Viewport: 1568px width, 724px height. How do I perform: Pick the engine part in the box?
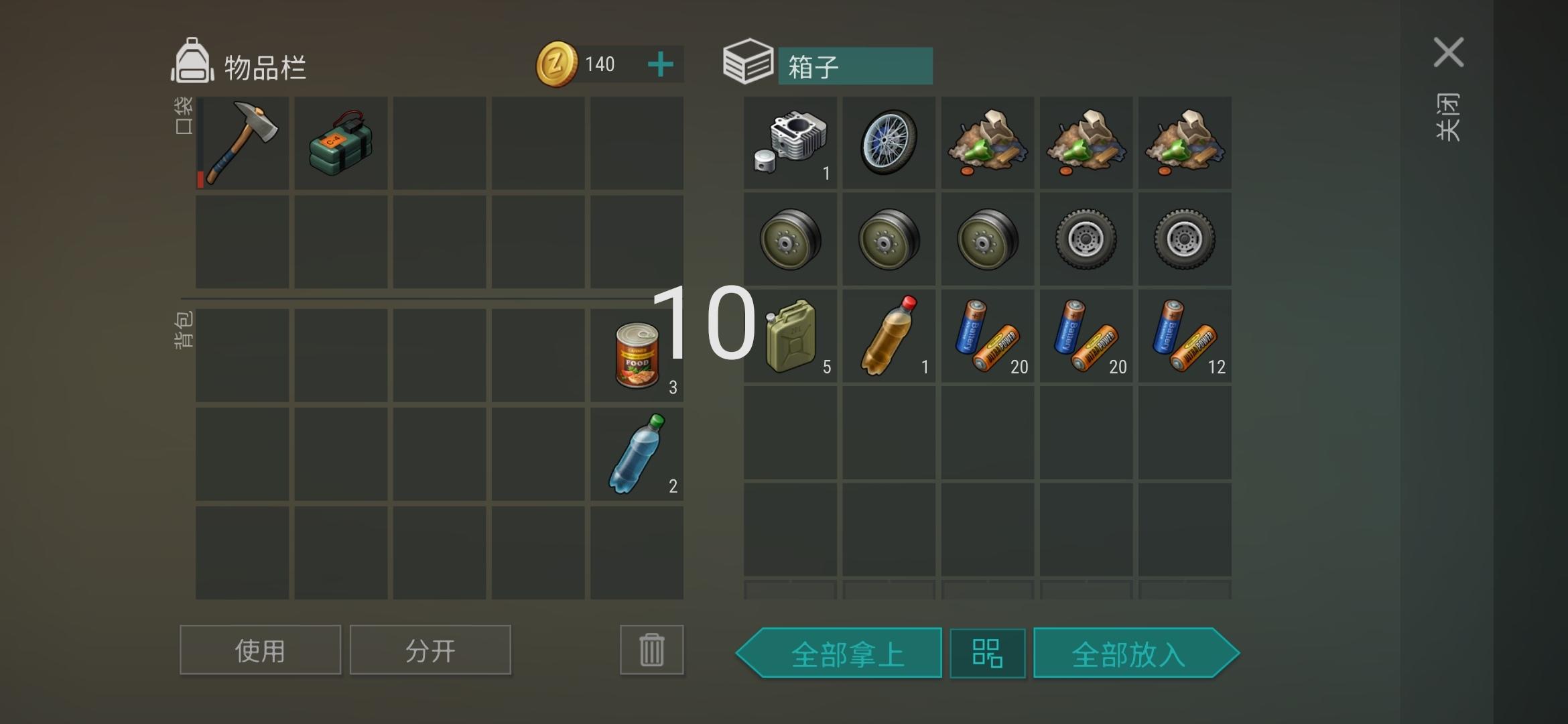[x=790, y=143]
